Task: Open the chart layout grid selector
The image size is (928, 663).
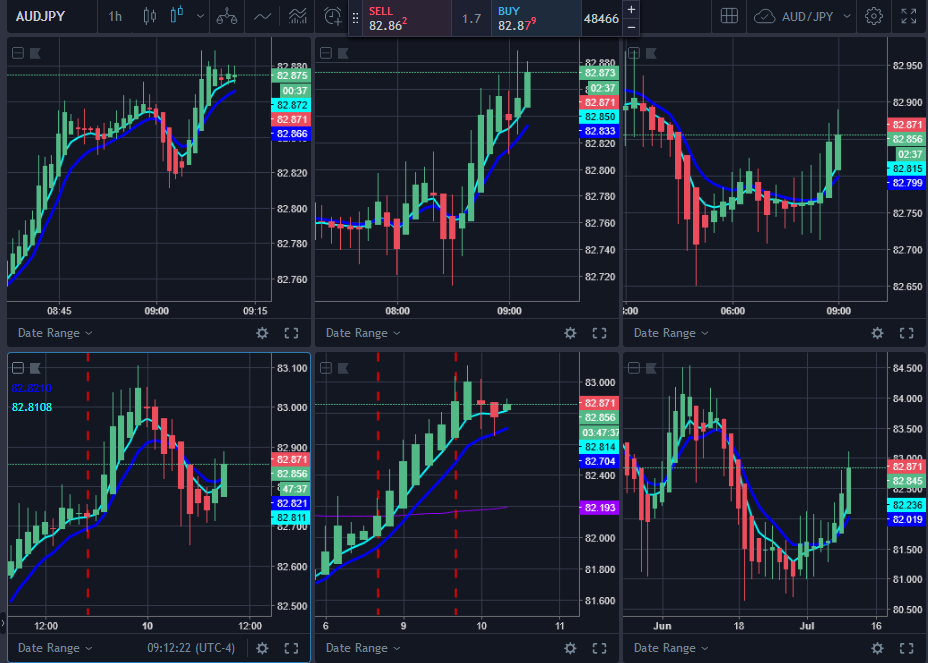Action: 730,16
